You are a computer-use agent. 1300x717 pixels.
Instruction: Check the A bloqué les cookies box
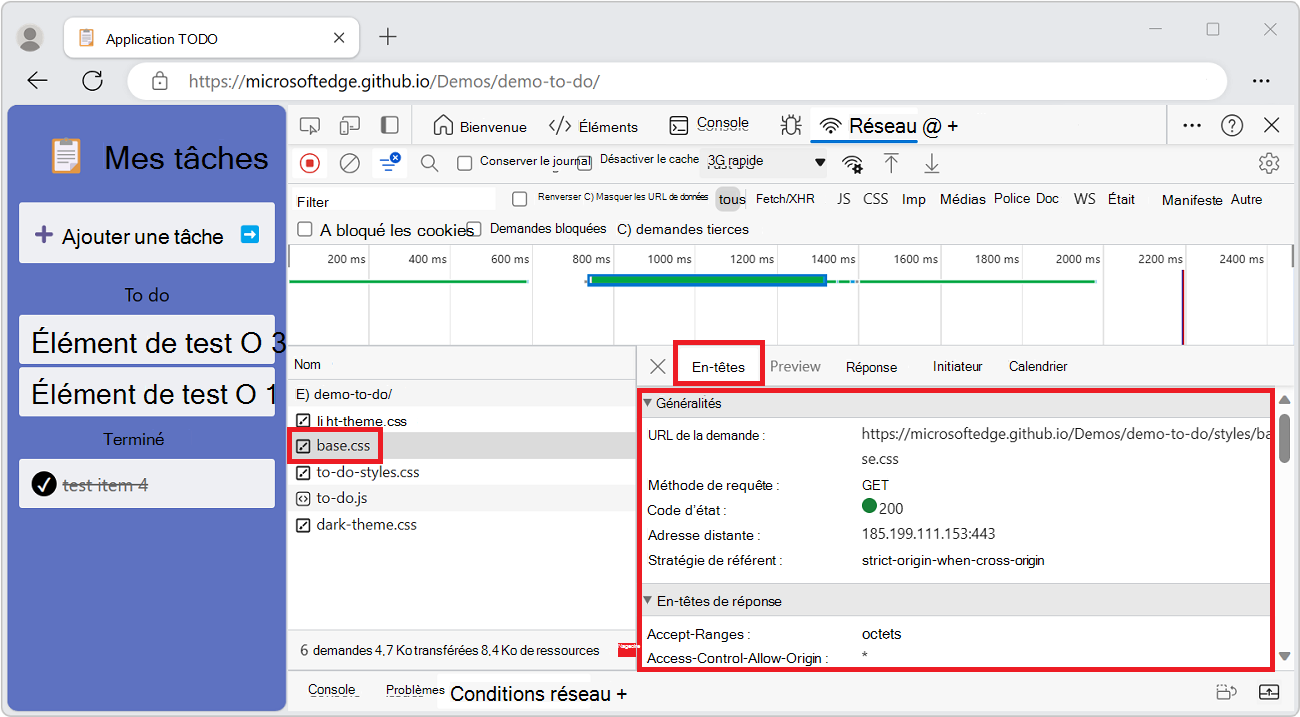[305, 230]
